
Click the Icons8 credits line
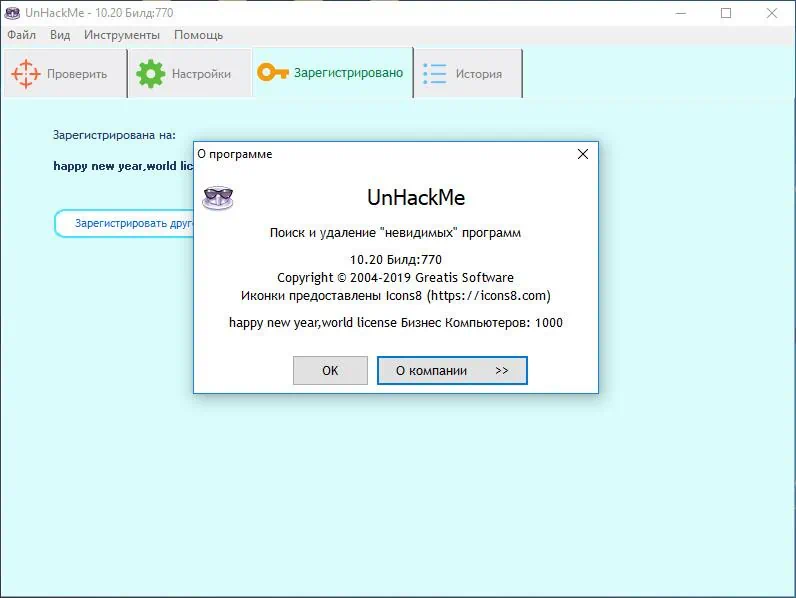coord(395,295)
